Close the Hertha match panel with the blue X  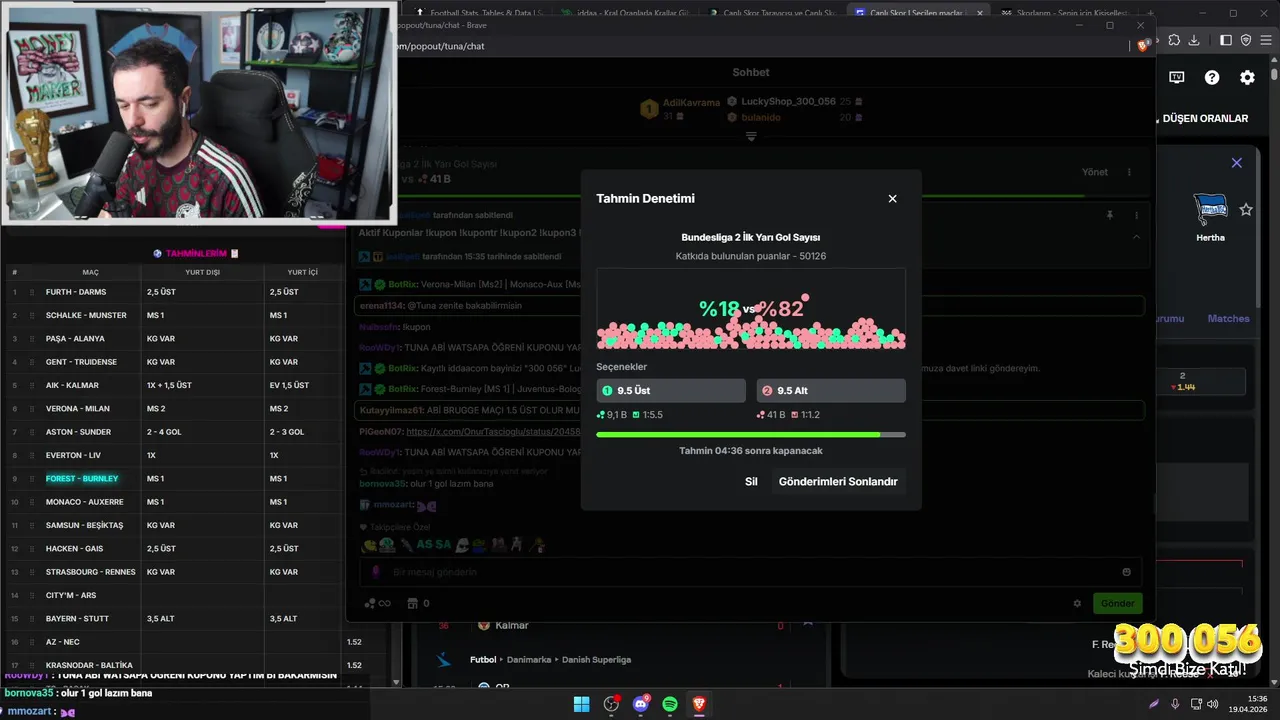pyautogui.click(x=1236, y=162)
